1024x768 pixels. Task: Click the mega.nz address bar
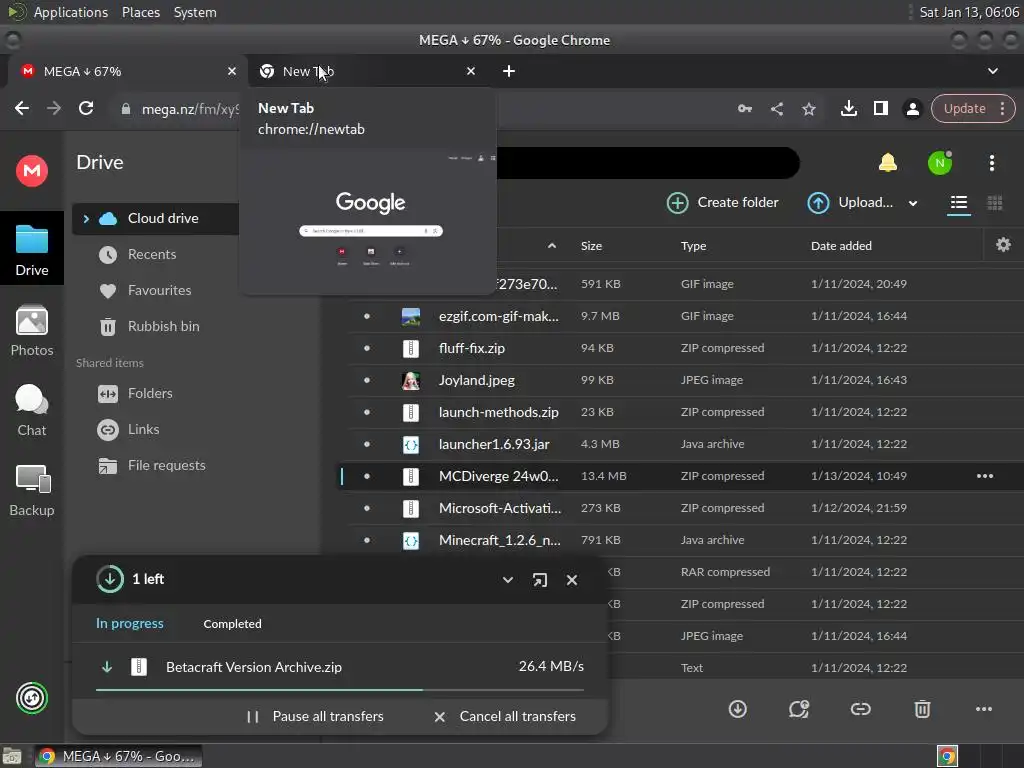[189, 109]
